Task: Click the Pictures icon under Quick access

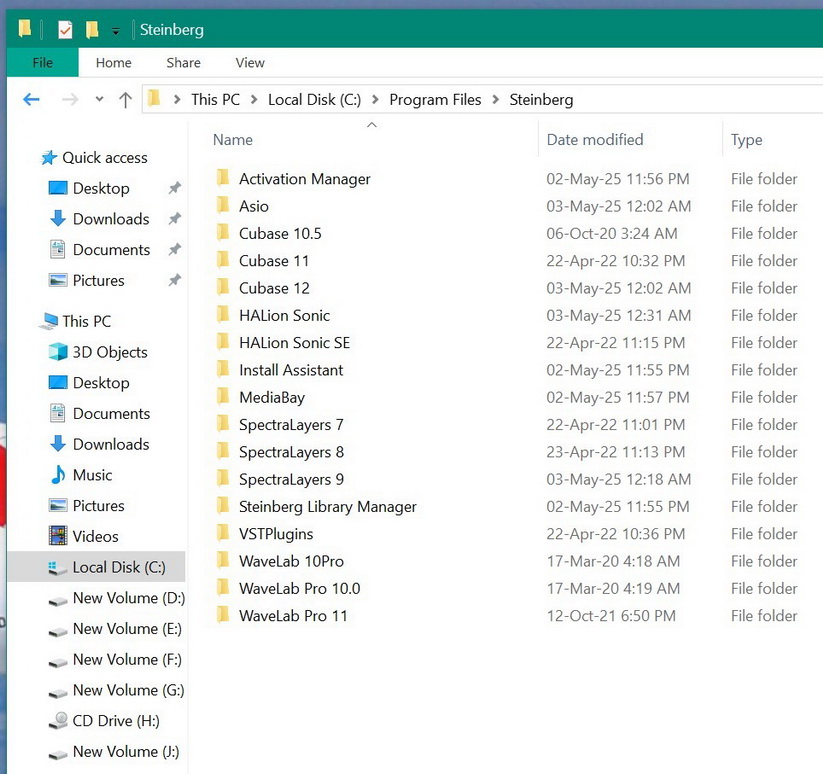Action: [58, 280]
